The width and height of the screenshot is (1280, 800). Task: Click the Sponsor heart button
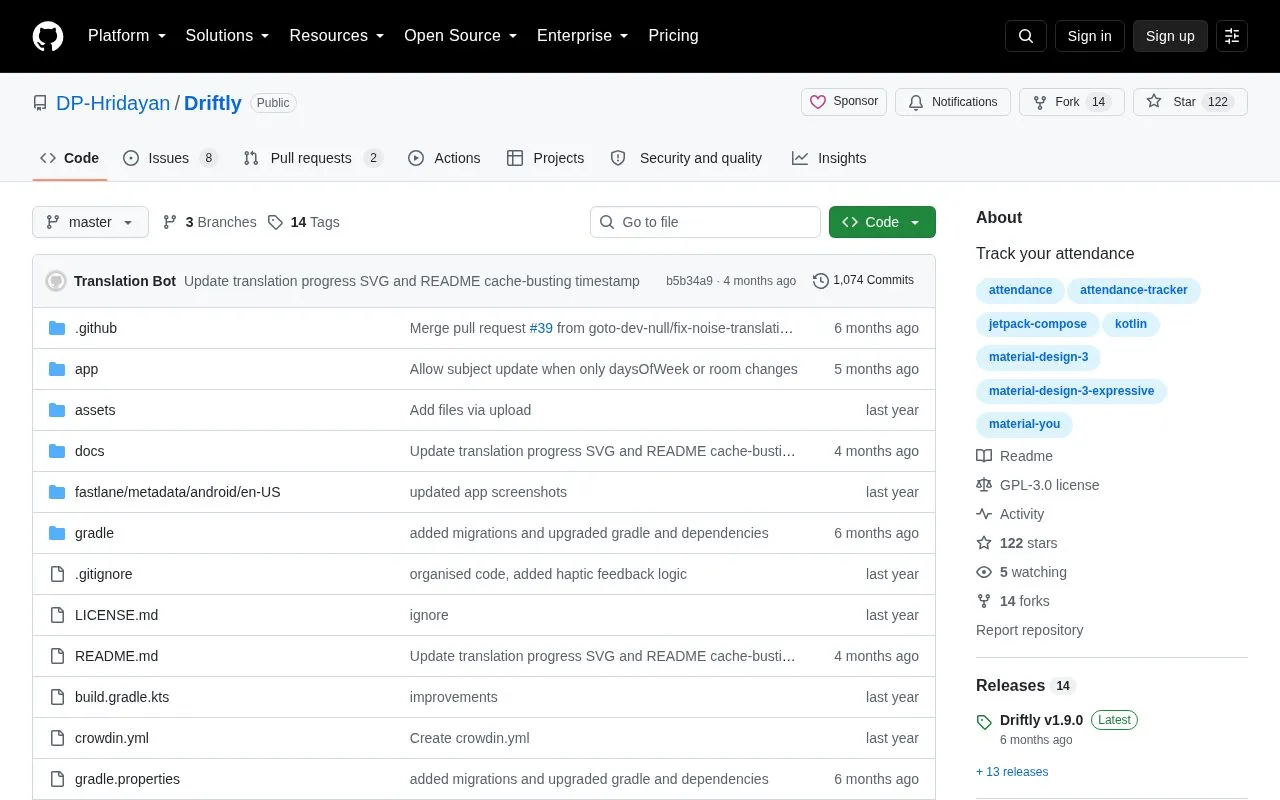click(844, 102)
